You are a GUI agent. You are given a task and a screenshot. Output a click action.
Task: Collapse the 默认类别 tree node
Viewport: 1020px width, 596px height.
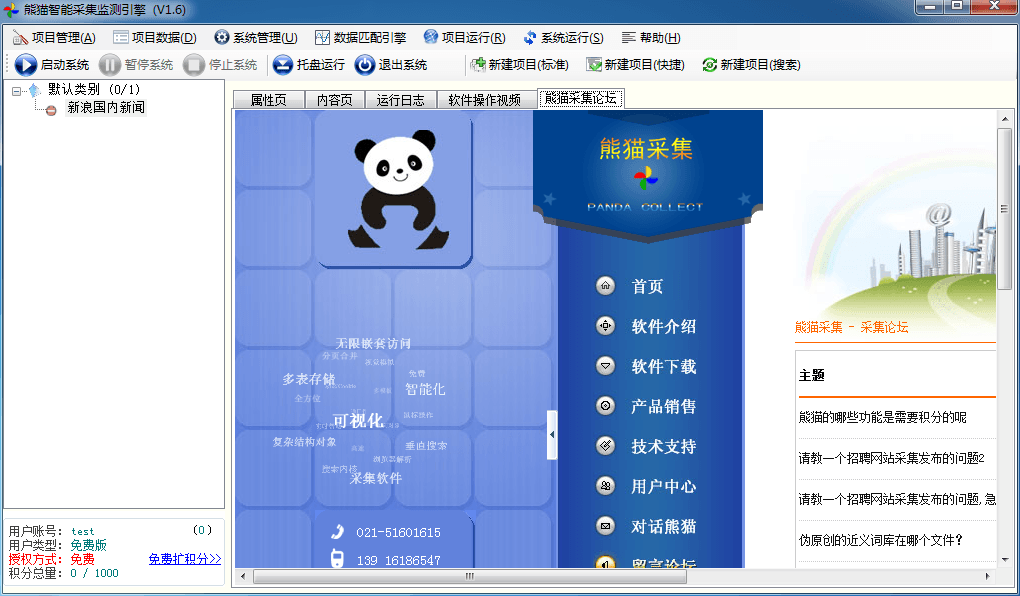pyautogui.click(x=17, y=91)
